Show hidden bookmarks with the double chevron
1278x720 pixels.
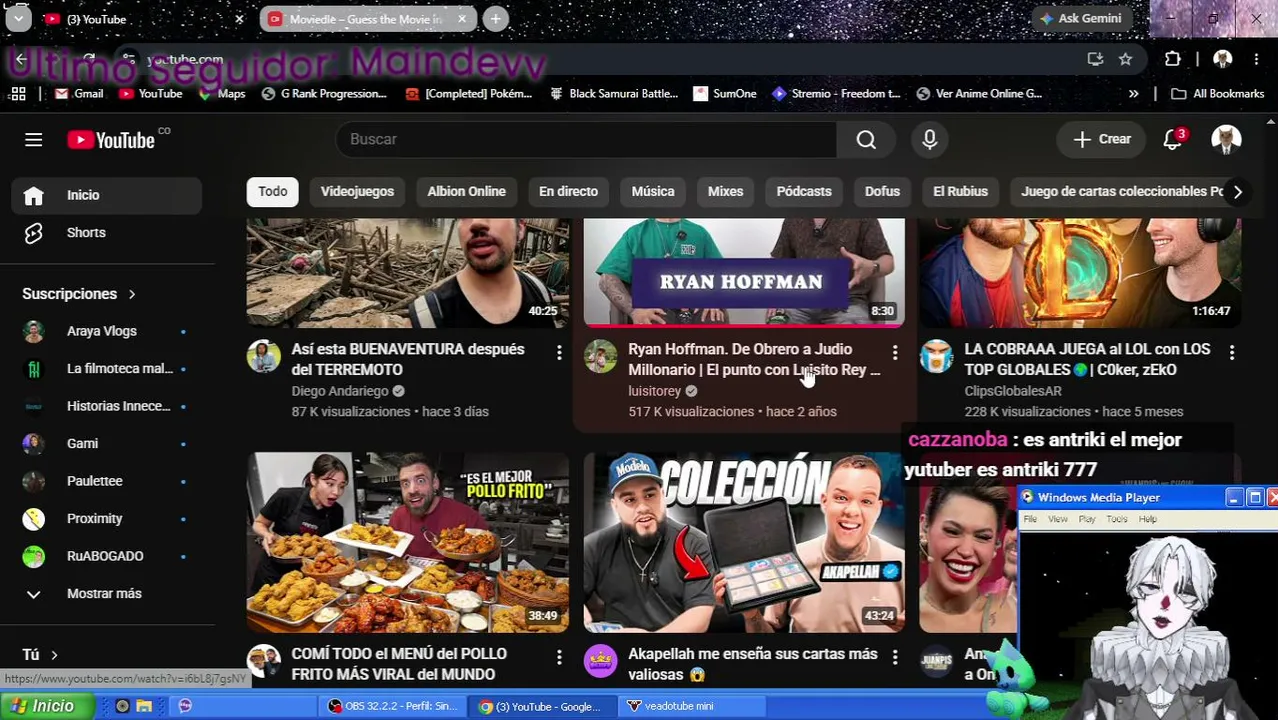point(1133,93)
